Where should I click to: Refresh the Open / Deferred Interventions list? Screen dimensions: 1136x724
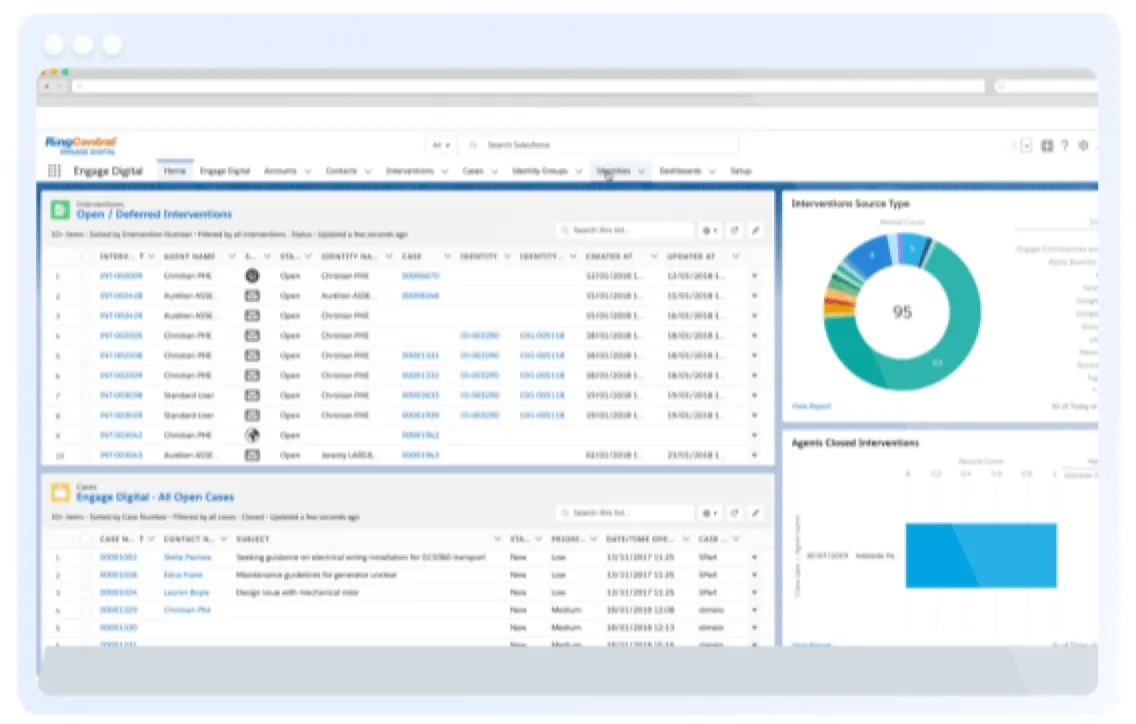(734, 230)
